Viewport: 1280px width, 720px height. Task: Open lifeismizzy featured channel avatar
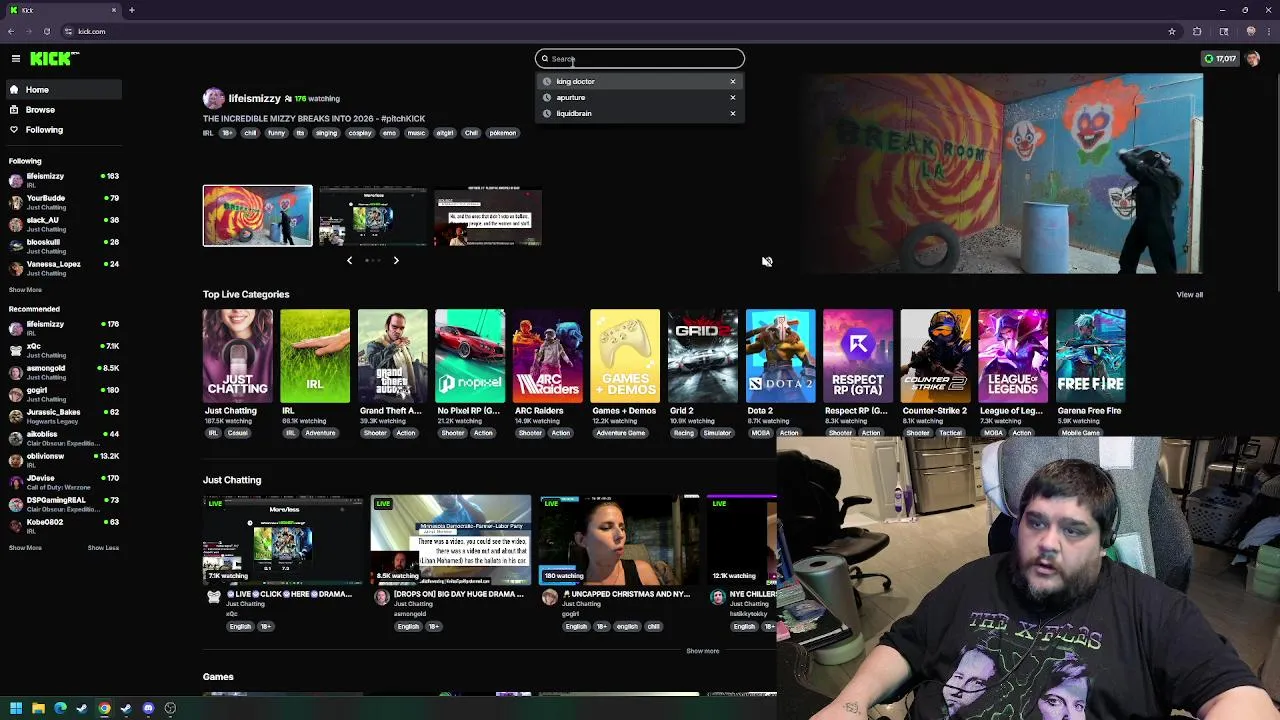tap(213, 98)
